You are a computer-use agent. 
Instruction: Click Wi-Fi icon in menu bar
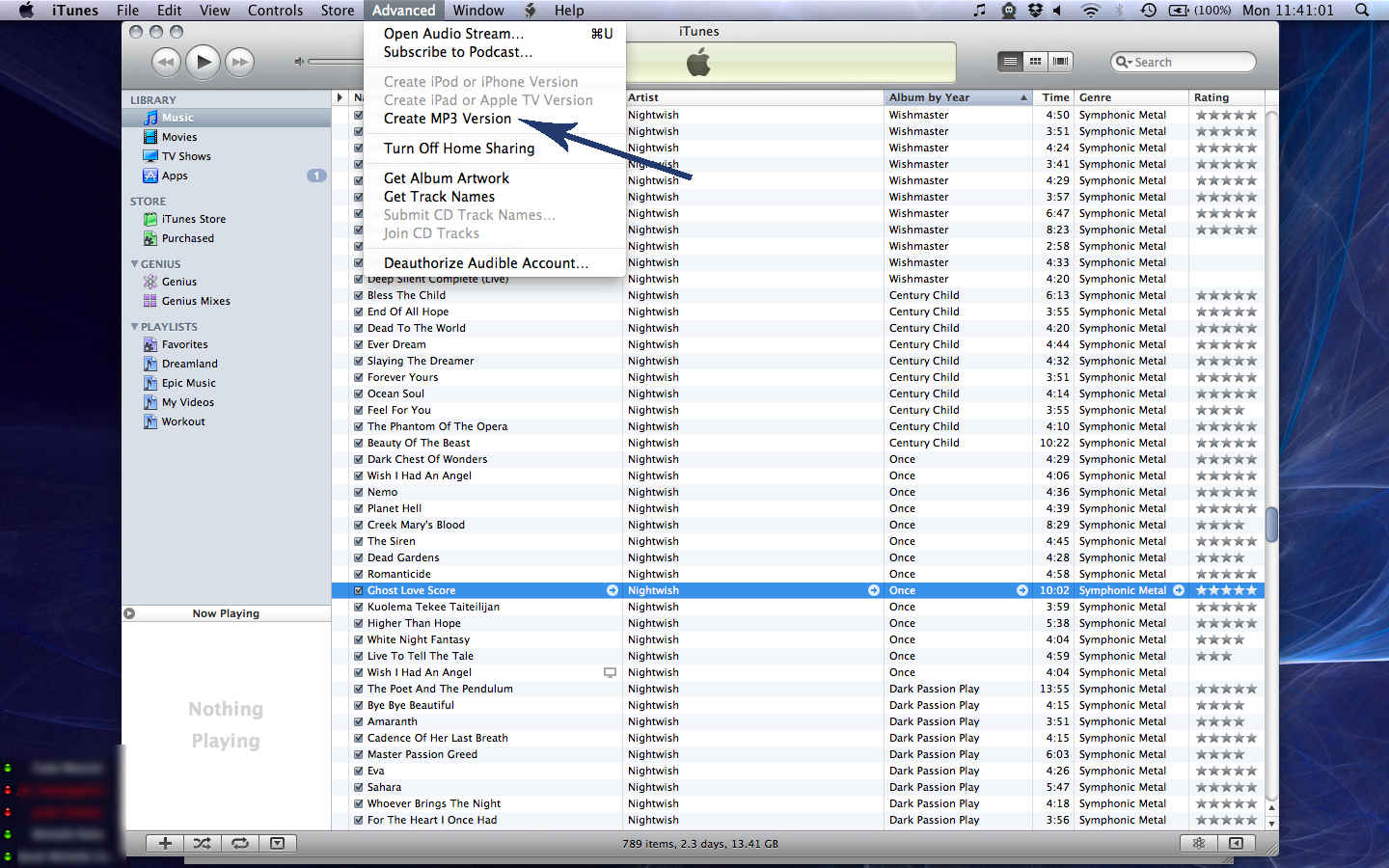(1091, 10)
